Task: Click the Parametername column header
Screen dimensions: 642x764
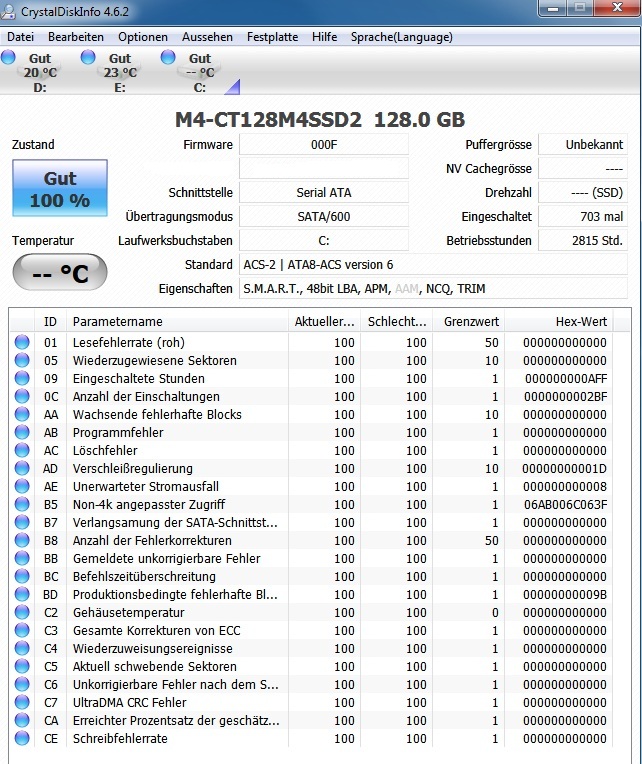Action: pyautogui.click(x=177, y=322)
